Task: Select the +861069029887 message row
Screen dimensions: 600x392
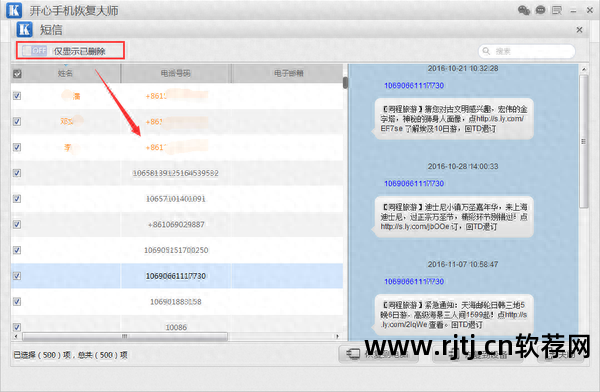Action: coord(177,224)
